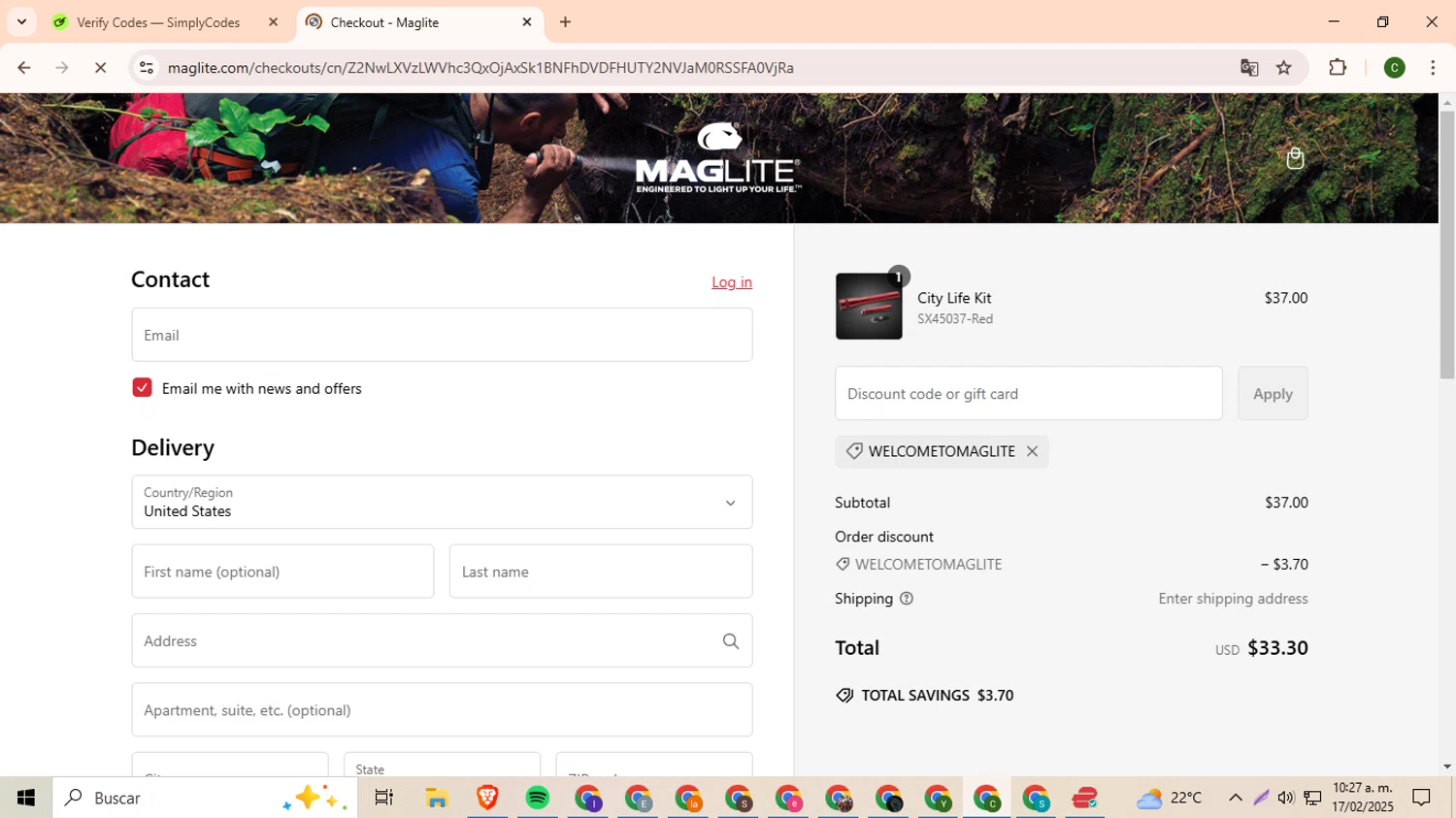Click the Apply discount button
The height and width of the screenshot is (818, 1456).
tap(1273, 394)
